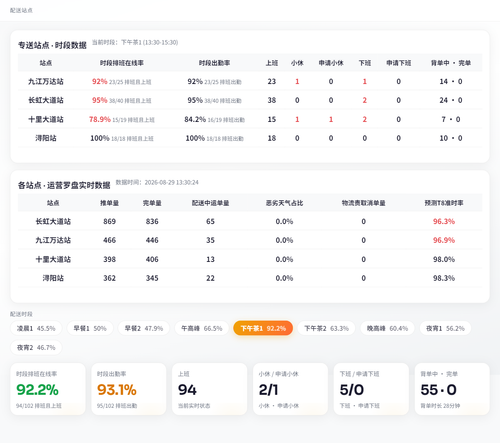Click the 完单量 column header
The height and width of the screenshot is (443, 500).
152,203
